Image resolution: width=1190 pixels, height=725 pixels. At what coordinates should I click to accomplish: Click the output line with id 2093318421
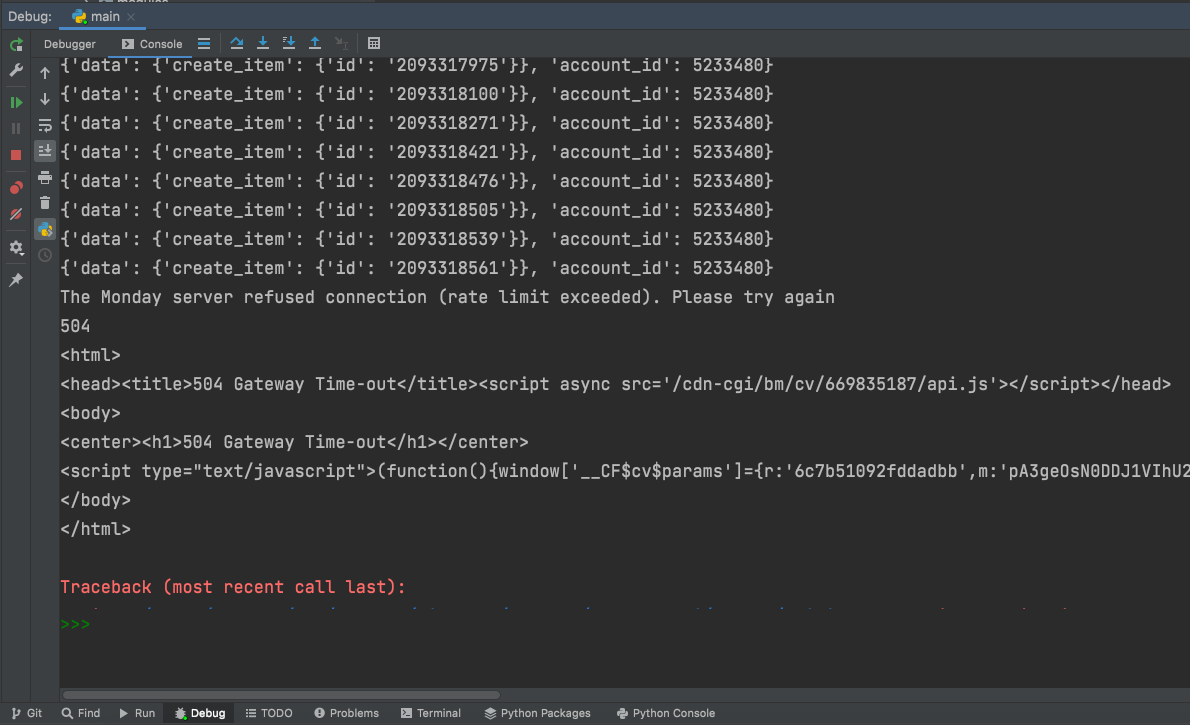point(417,152)
